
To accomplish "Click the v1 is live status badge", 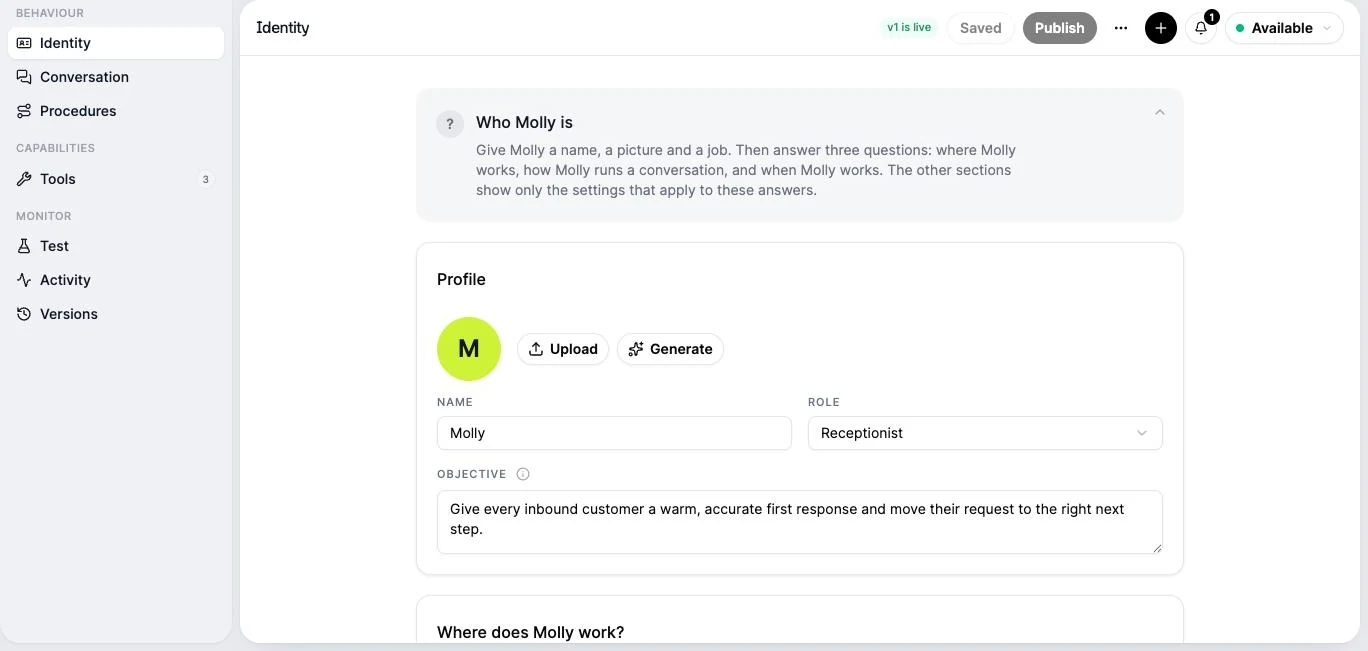I will 909,28.
